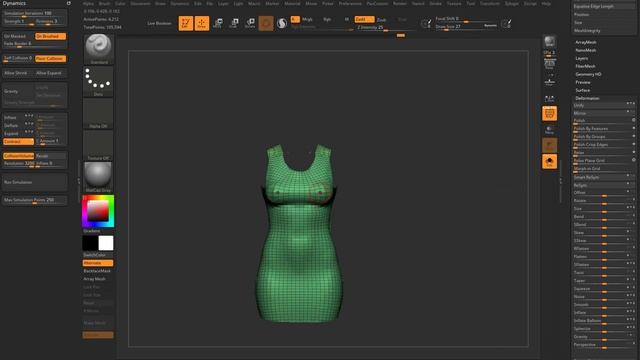Click Run Simulation button

click(35, 182)
